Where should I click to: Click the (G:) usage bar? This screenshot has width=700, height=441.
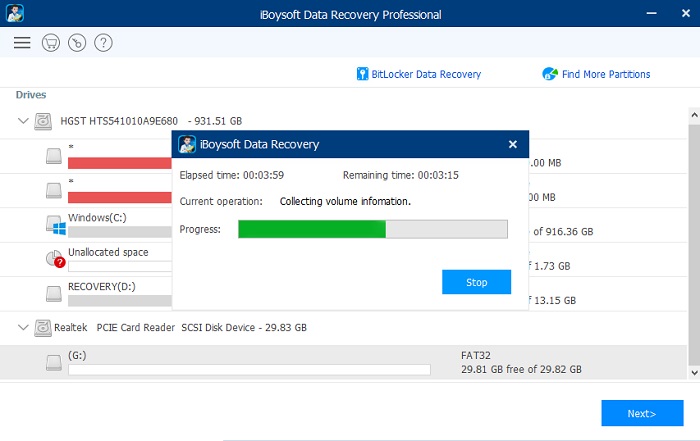(249, 370)
